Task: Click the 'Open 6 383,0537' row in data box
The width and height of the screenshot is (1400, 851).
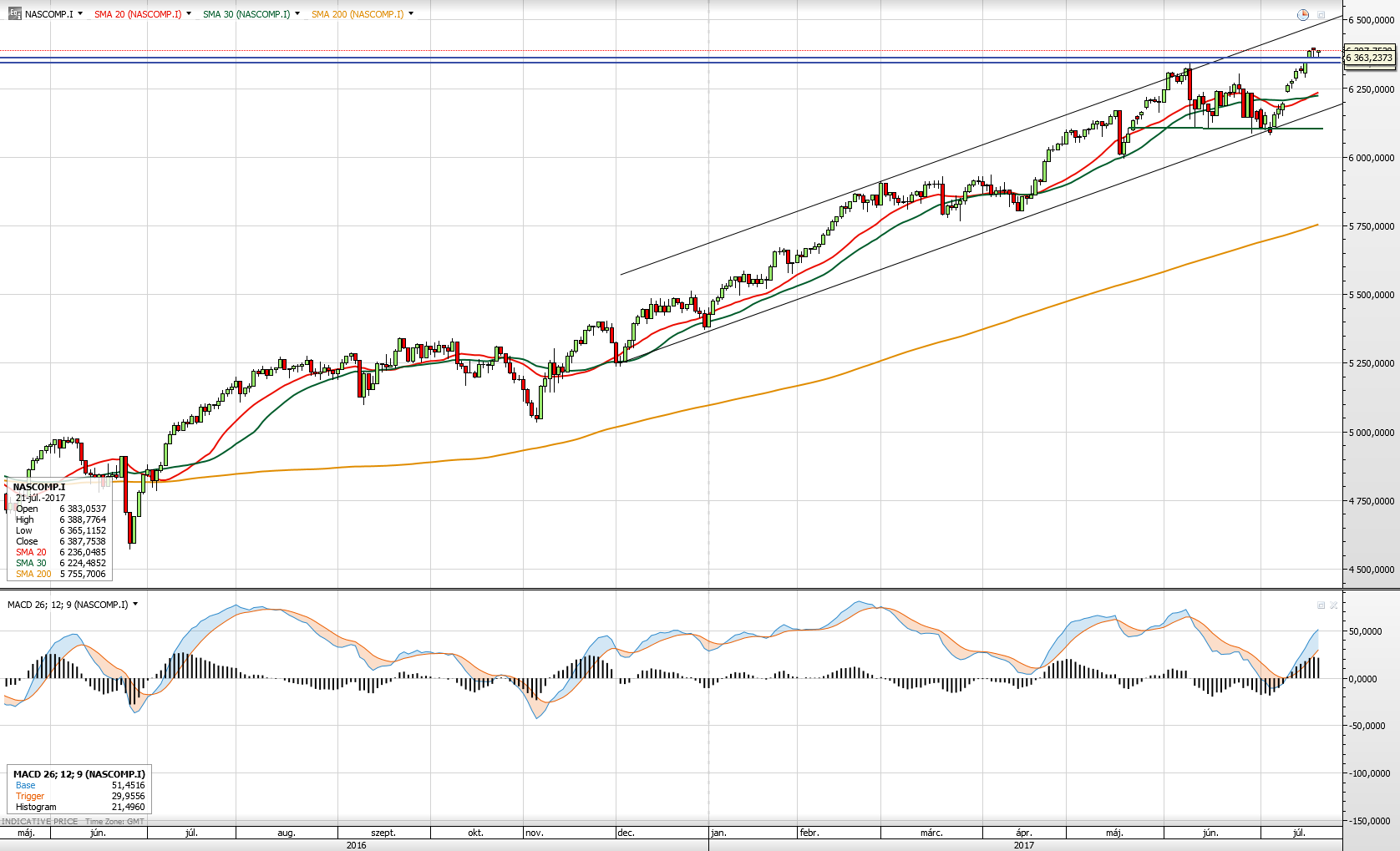Action: point(61,509)
